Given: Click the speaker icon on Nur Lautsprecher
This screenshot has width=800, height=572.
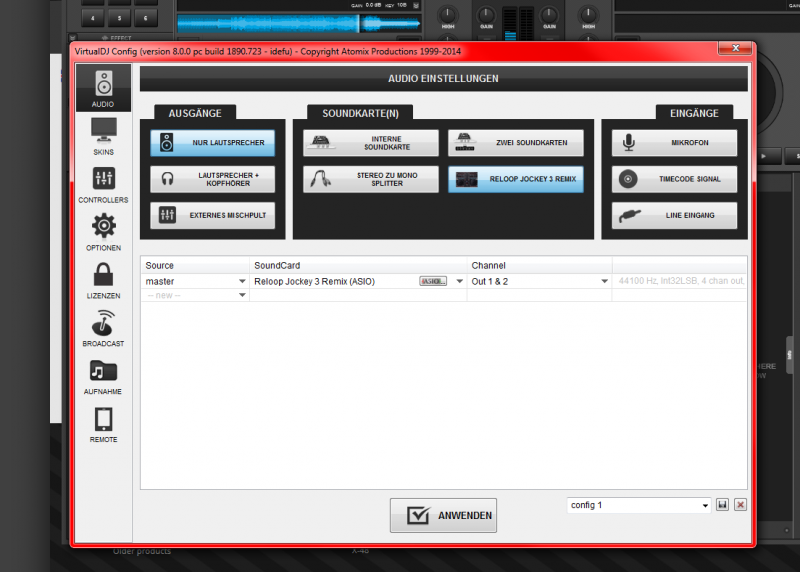Looking at the screenshot, I should pyautogui.click(x=167, y=142).
